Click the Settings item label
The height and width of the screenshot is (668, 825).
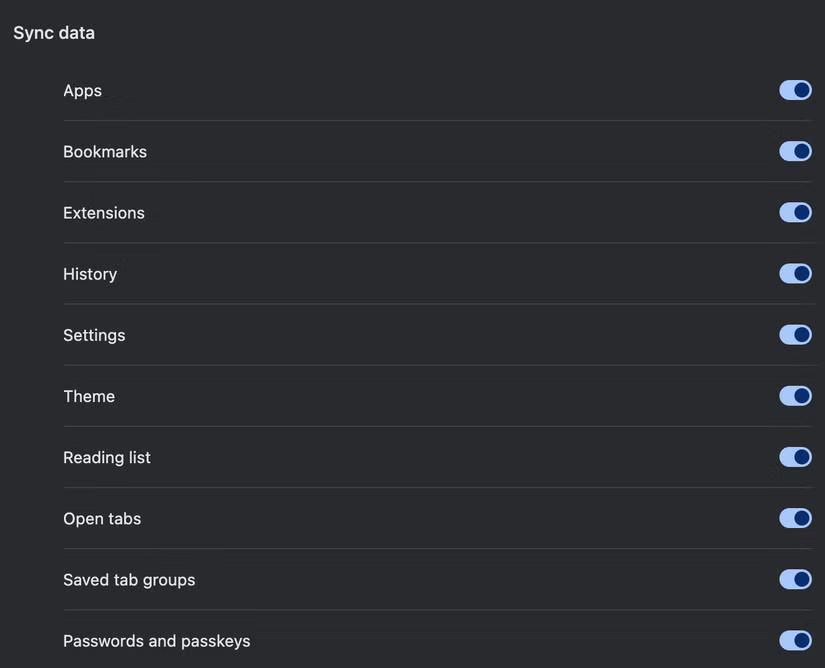point(94,334)
